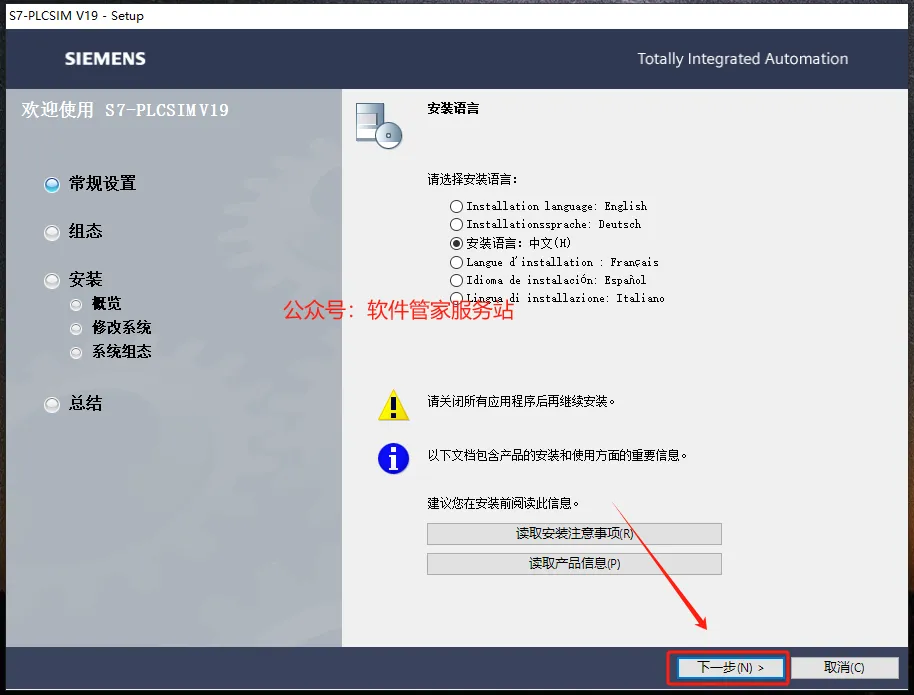Click the SIEMENS logo
Screen dimensions: 914x695
click(106, 59)
